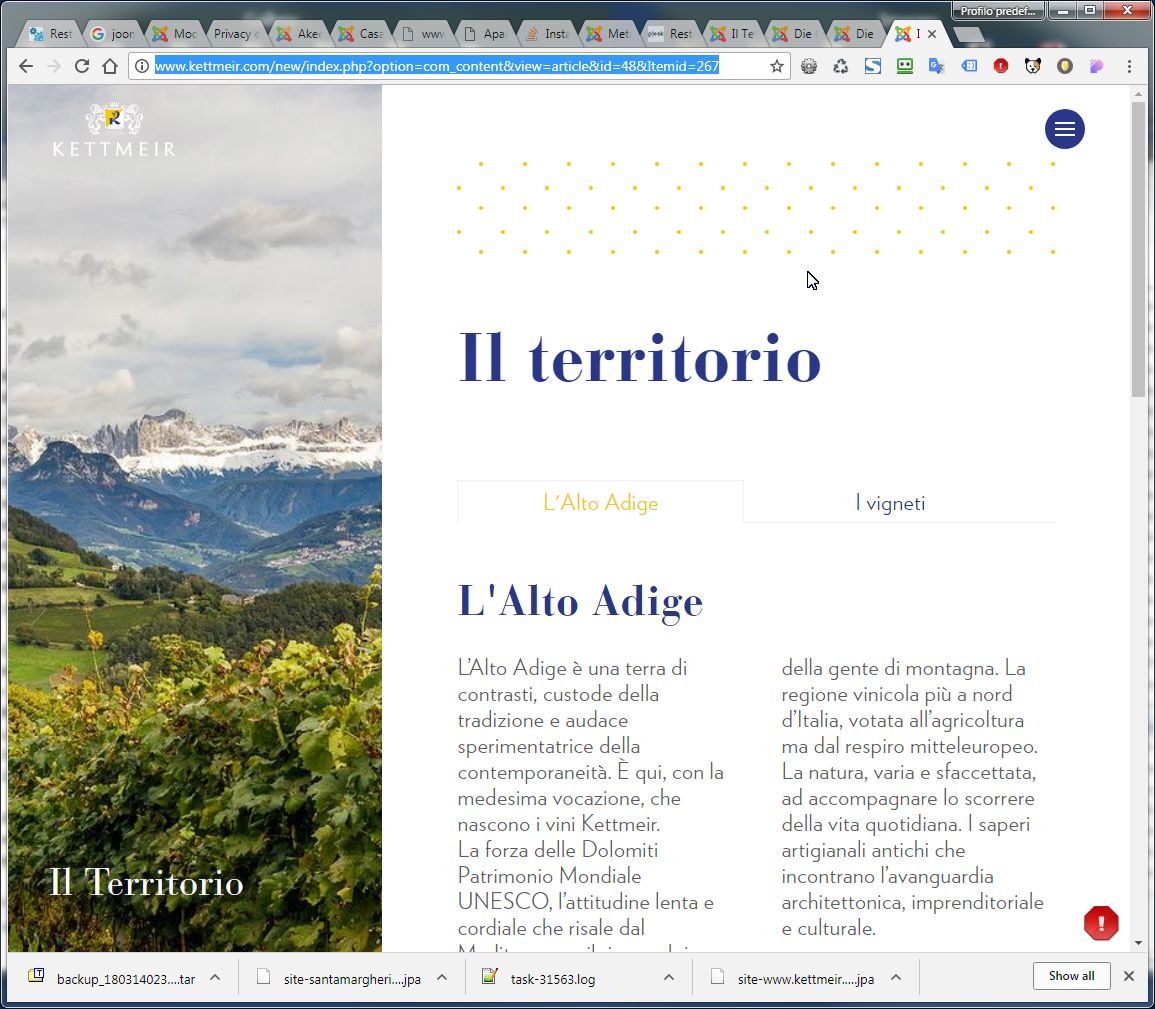This screenshot has width=1155, height=1009.
Task: Expand options for backup_180314023 tar download
Action: pyautogui.click(x=215, y=977)
